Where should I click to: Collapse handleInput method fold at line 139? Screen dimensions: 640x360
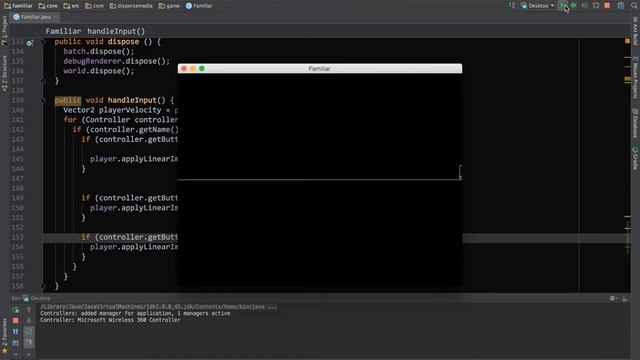tap(43, 100)
